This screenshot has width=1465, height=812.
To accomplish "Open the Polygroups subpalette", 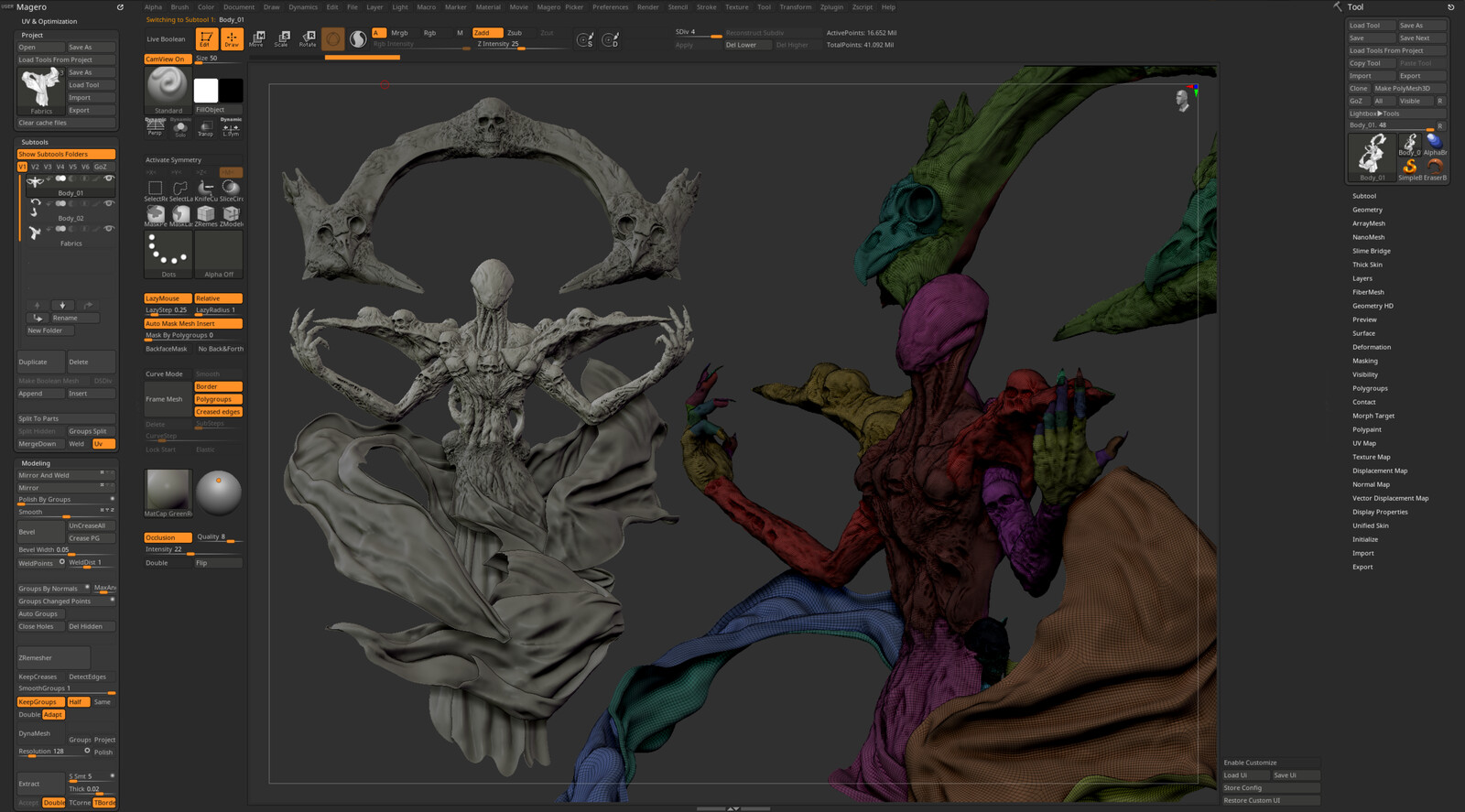I will (x=1370, y=388).
